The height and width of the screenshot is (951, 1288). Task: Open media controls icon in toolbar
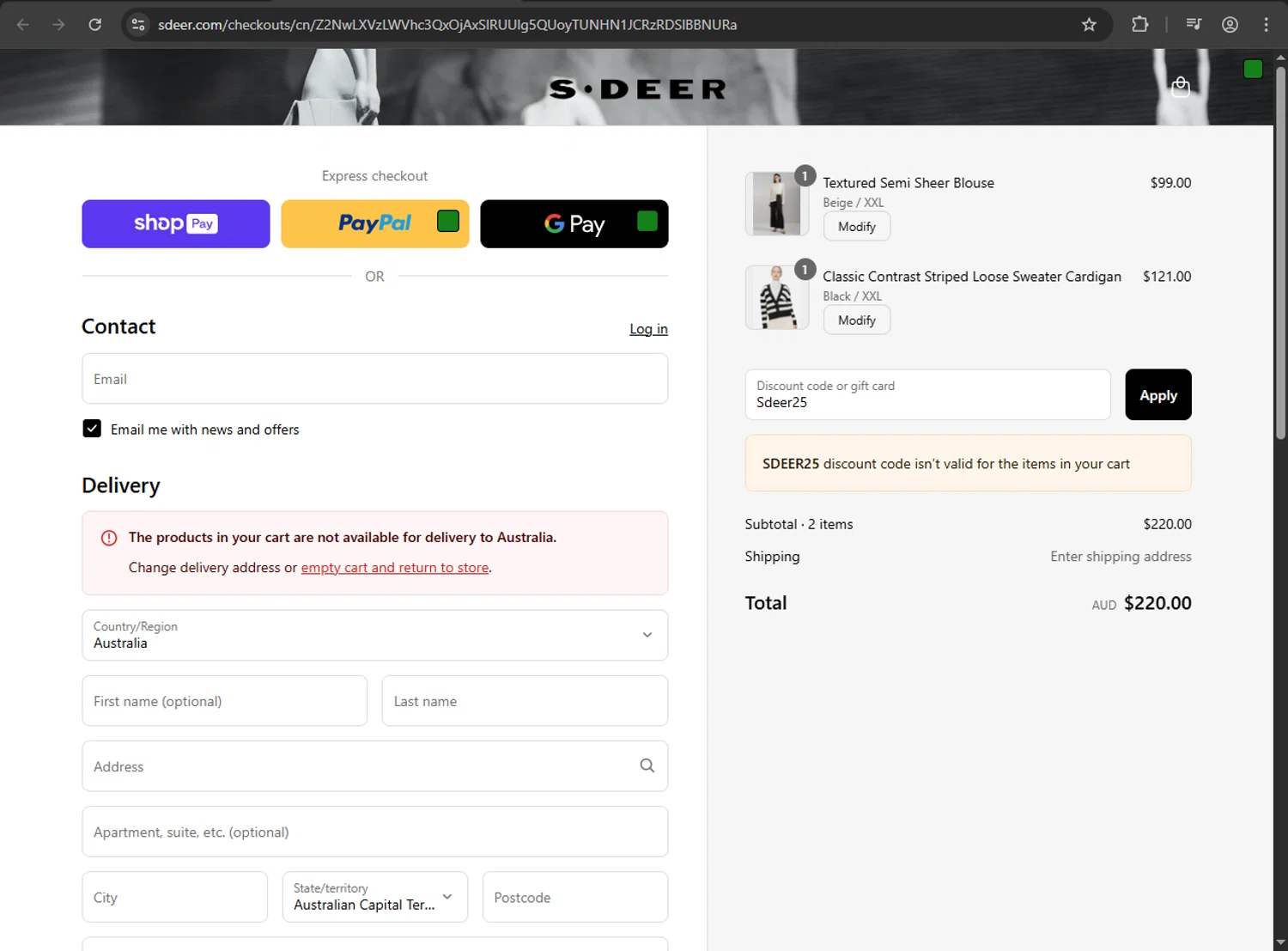pyautogui.click(x=1194, y=25)
